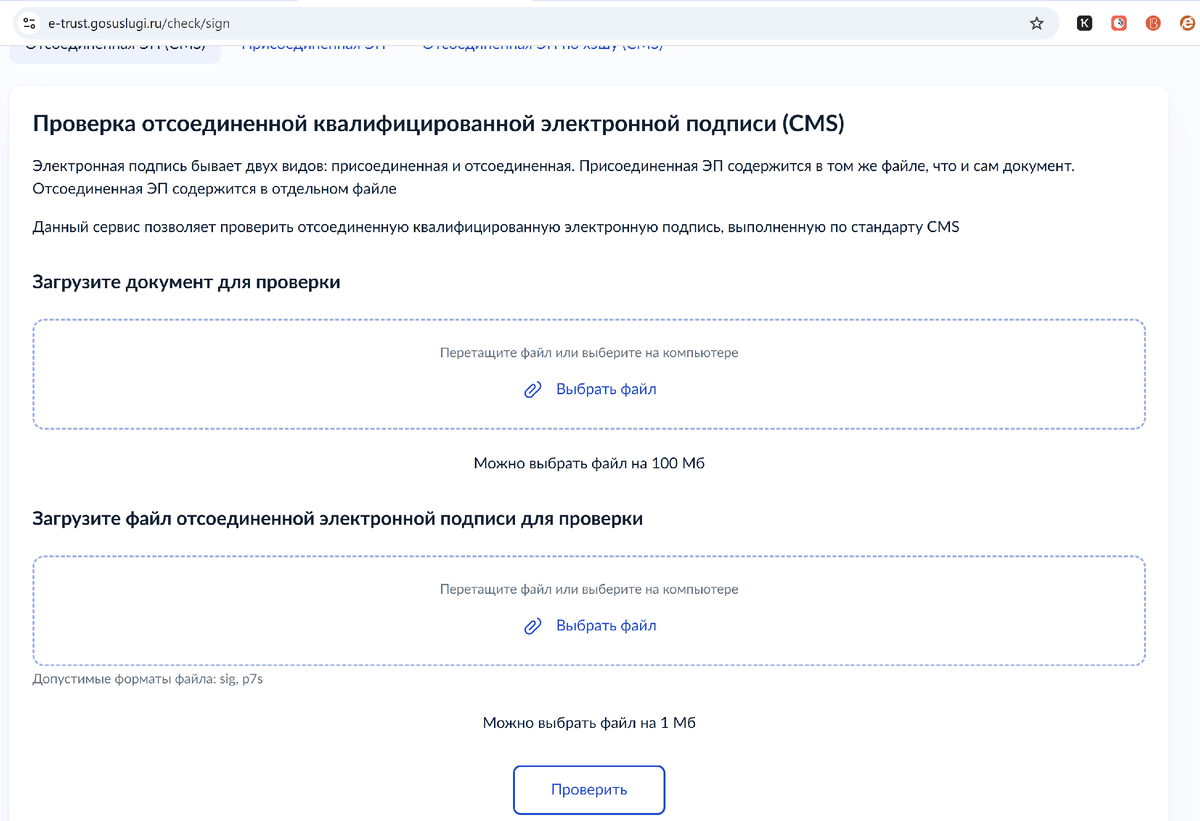Open the site information icon beside the URL
The width and height of the screenshot is (1200, 821).
pos(29,23)
